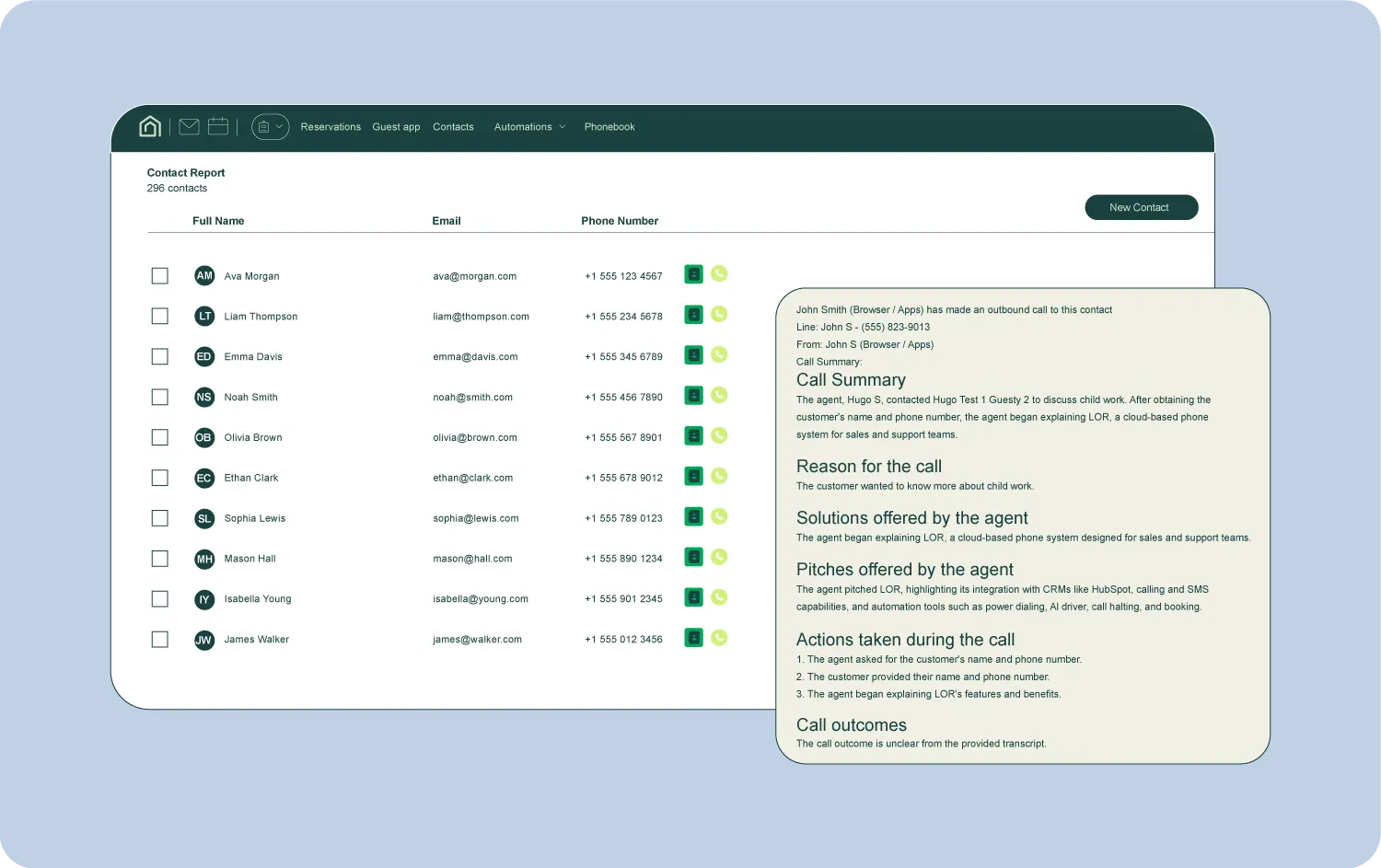Open Ethan Clark's green phonebook icon
The image size is (1381, 868).
(694, 477)
